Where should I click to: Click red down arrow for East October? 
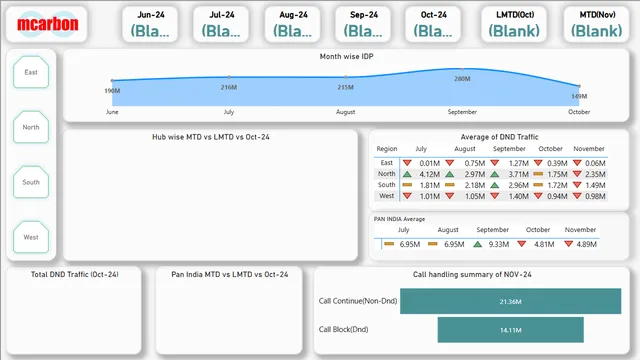click(538, 163)
